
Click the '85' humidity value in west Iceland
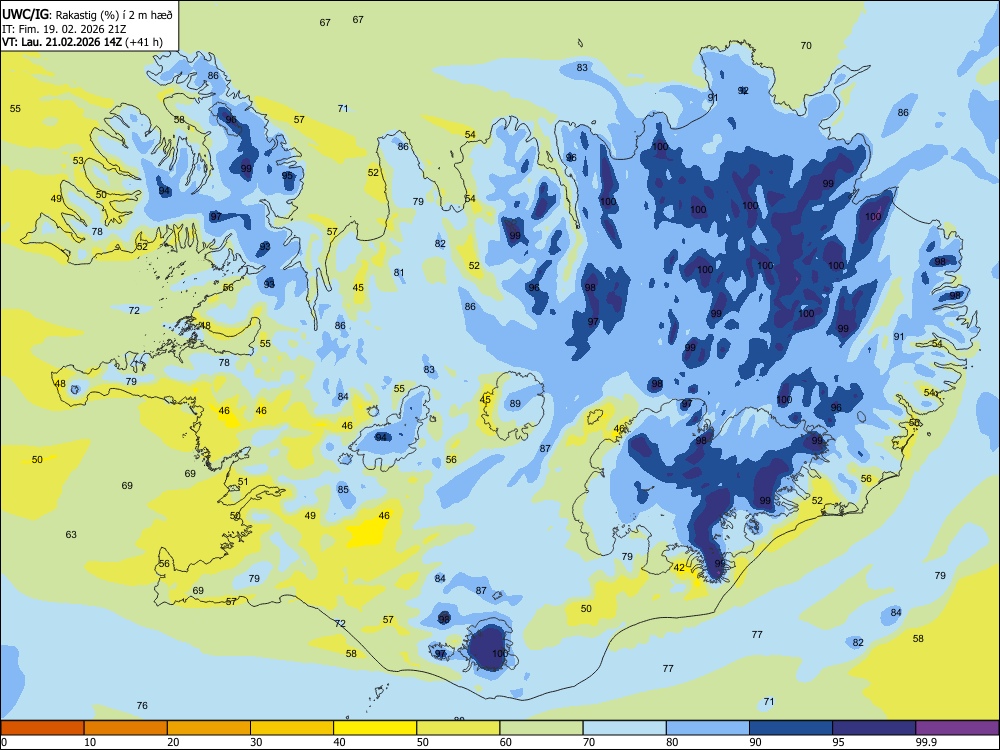pyautogui.click(x=343, y=490)
